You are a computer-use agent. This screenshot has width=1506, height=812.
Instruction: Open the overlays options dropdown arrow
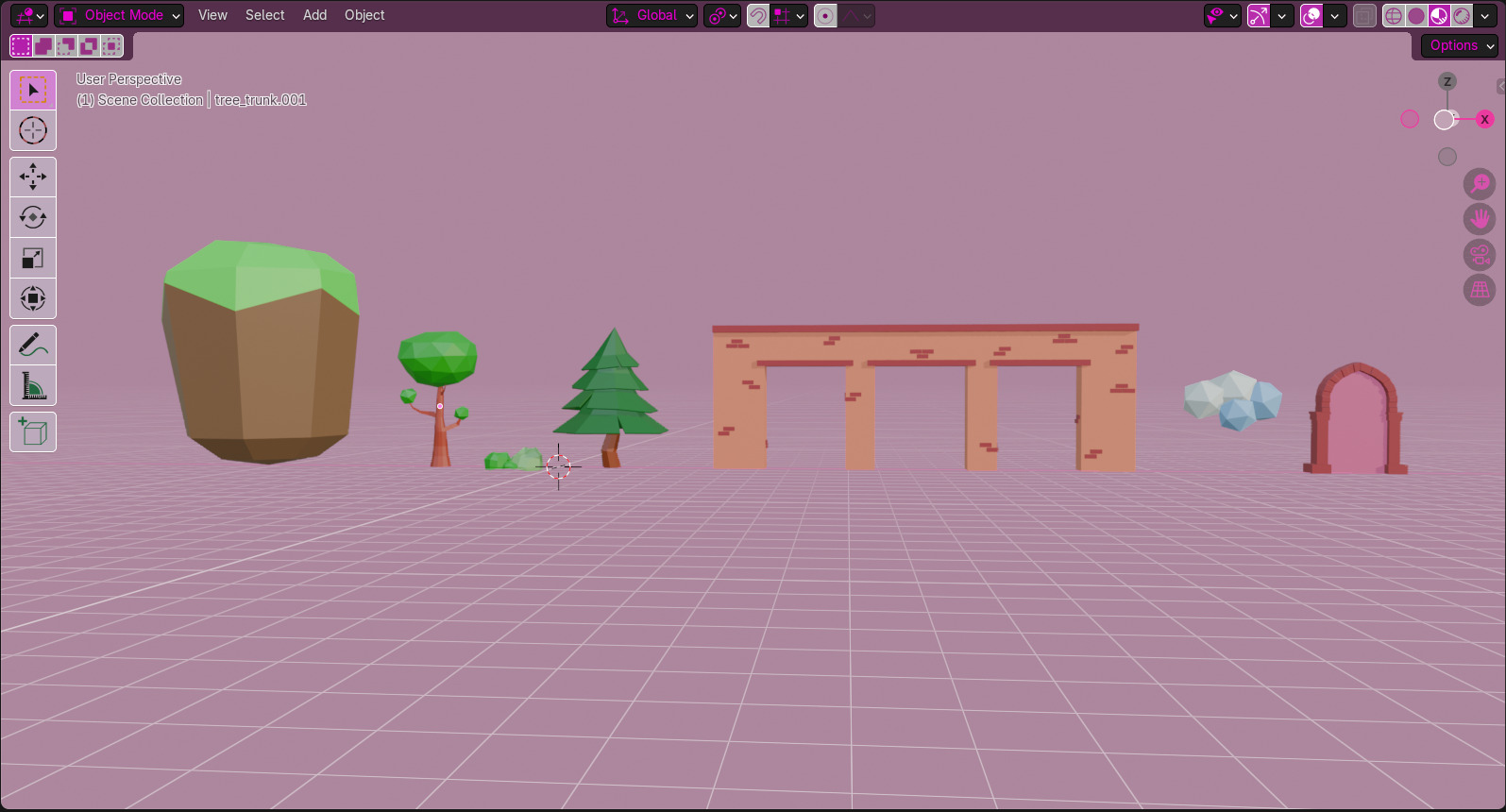click(1335, 15)
